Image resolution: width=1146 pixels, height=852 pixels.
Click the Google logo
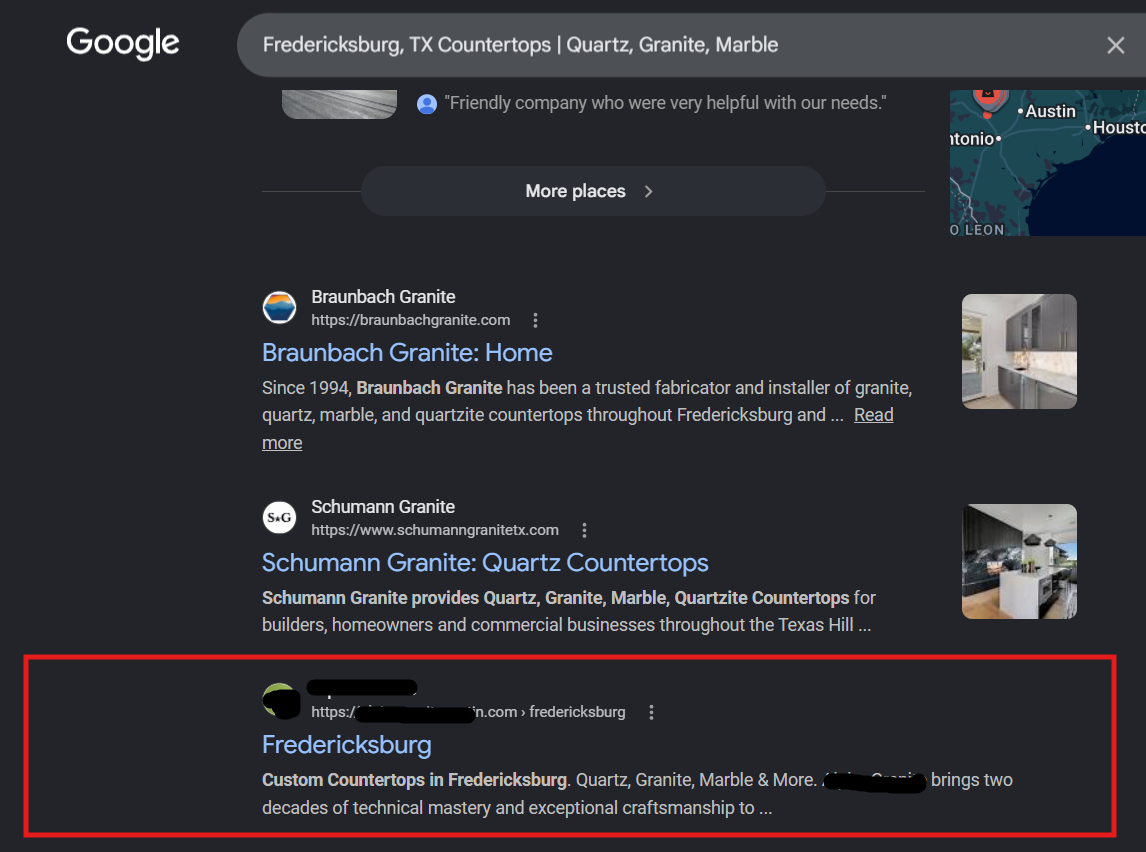(123, 43)
